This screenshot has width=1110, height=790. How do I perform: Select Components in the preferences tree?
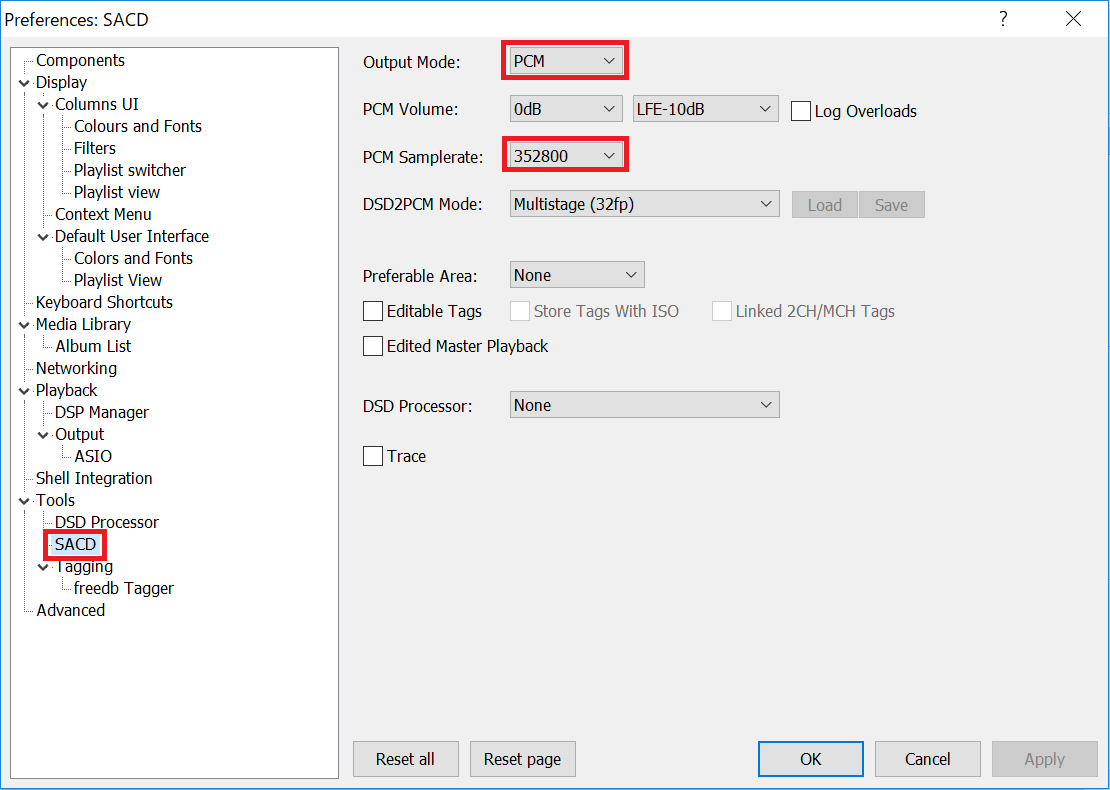pos(80,60)
